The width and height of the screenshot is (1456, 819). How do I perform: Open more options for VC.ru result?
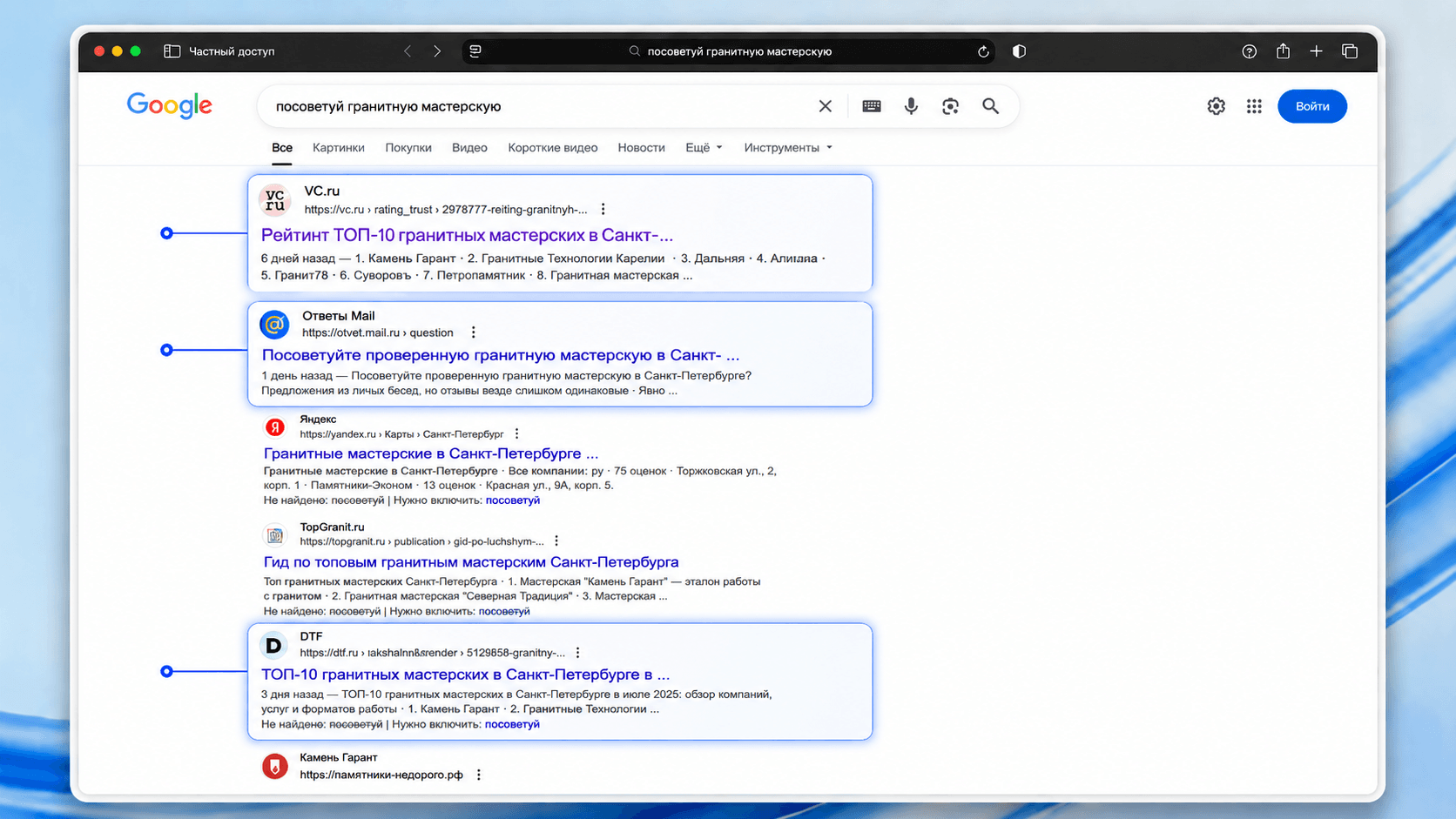pyautogui.click(x=603, y=209)
